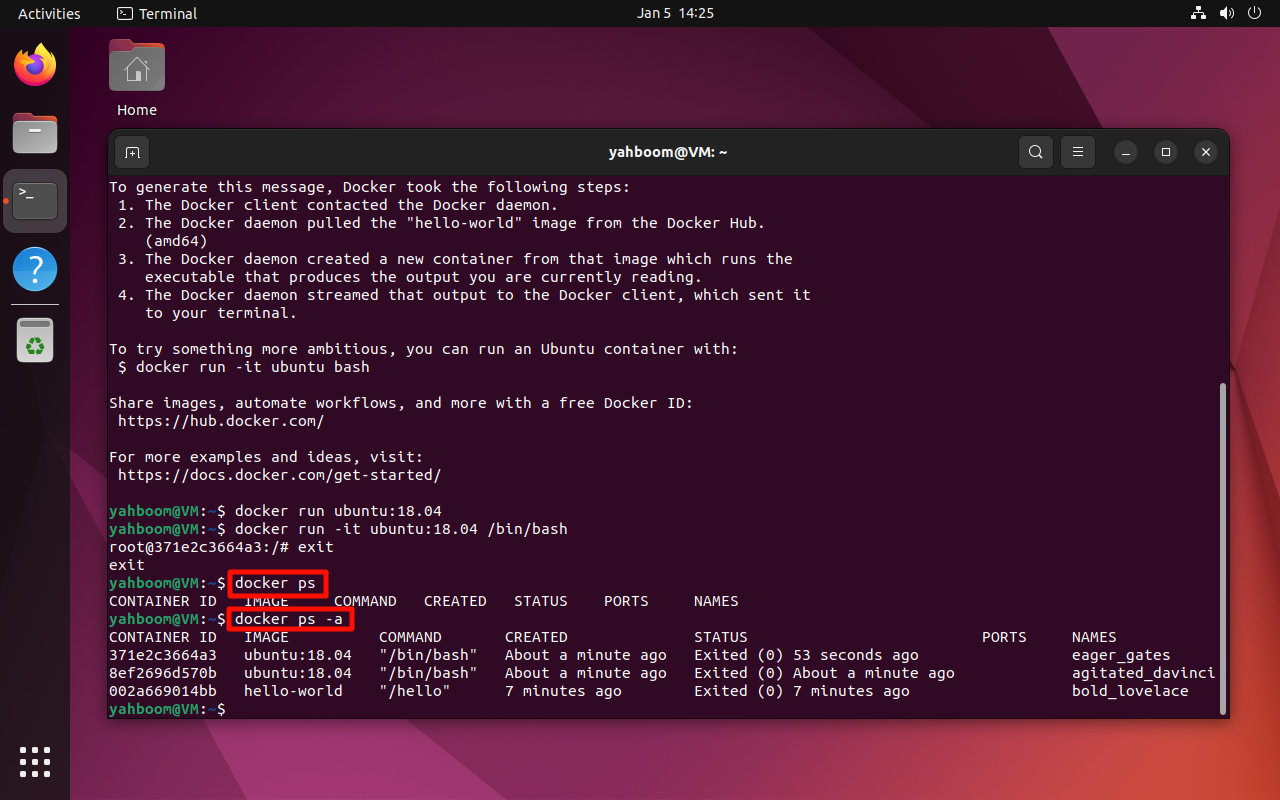The height and width of the screenshot is (800, 1280).
Task: Open the docs.docker.com get-started link
Action: pyautogui.click(x=280, y=474)
